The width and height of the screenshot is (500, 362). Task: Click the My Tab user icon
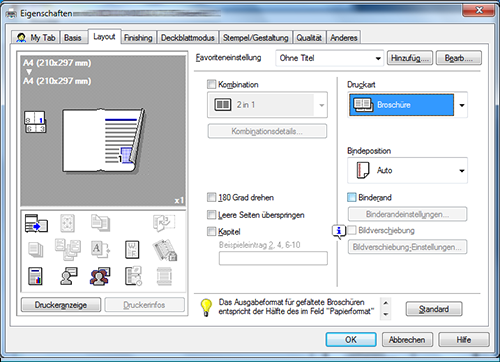point(21,38)
